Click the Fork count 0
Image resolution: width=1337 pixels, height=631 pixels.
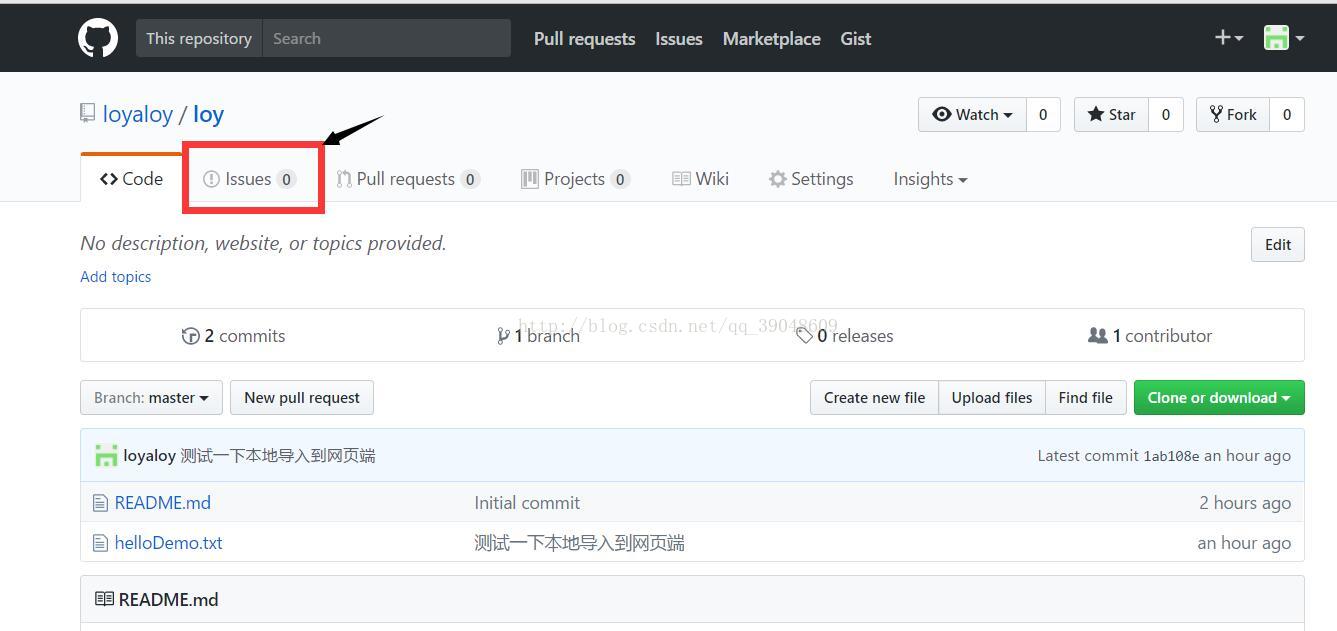[x=1287, y=114]
